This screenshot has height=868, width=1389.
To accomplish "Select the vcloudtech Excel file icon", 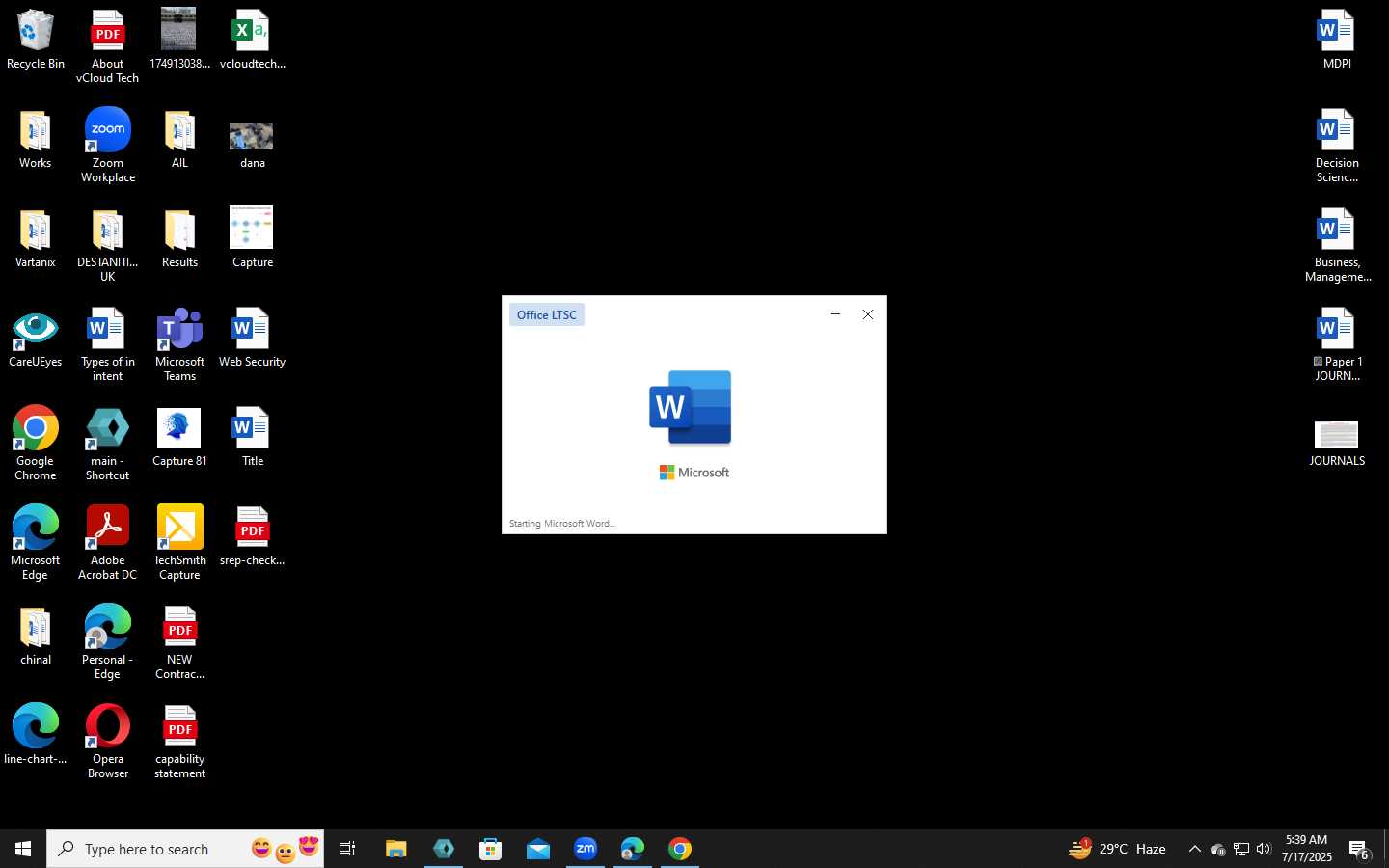I will (x=252, y=40).
